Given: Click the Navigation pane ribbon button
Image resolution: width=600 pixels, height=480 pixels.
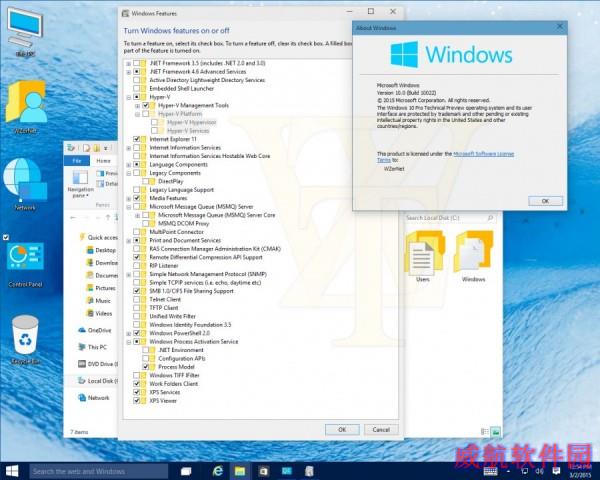Looking at the screenshot, I should (x=80, y=184).
